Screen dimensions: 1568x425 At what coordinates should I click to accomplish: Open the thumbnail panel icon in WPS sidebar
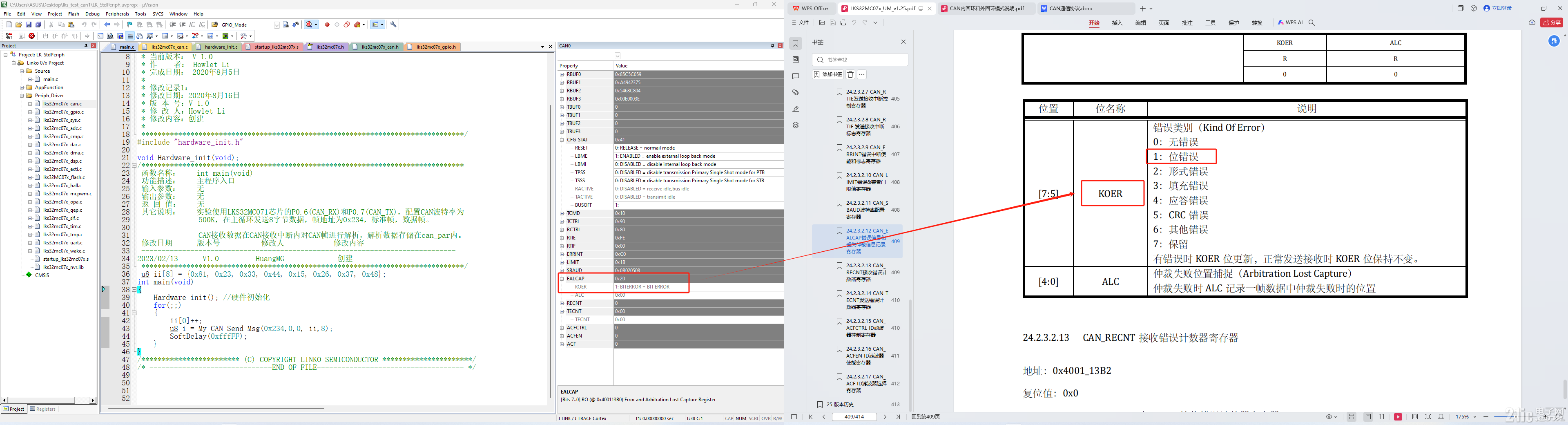tap(796, 60)
